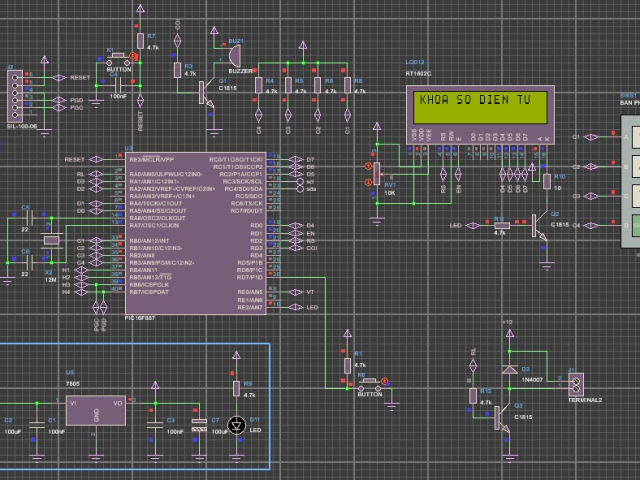
Task: Decrease the RV1 potentiometer with the lower arrow
Action: coord(368,182)
